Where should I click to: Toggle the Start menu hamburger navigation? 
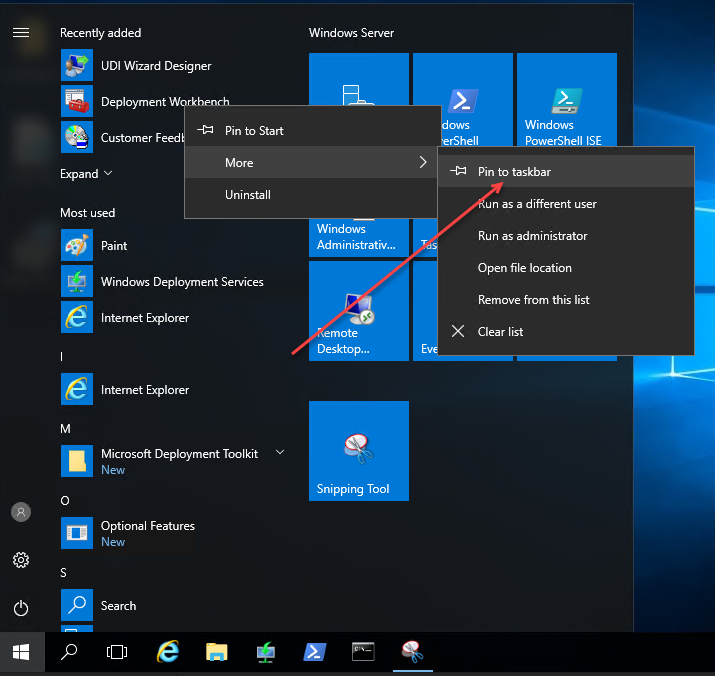click(21, 32)
